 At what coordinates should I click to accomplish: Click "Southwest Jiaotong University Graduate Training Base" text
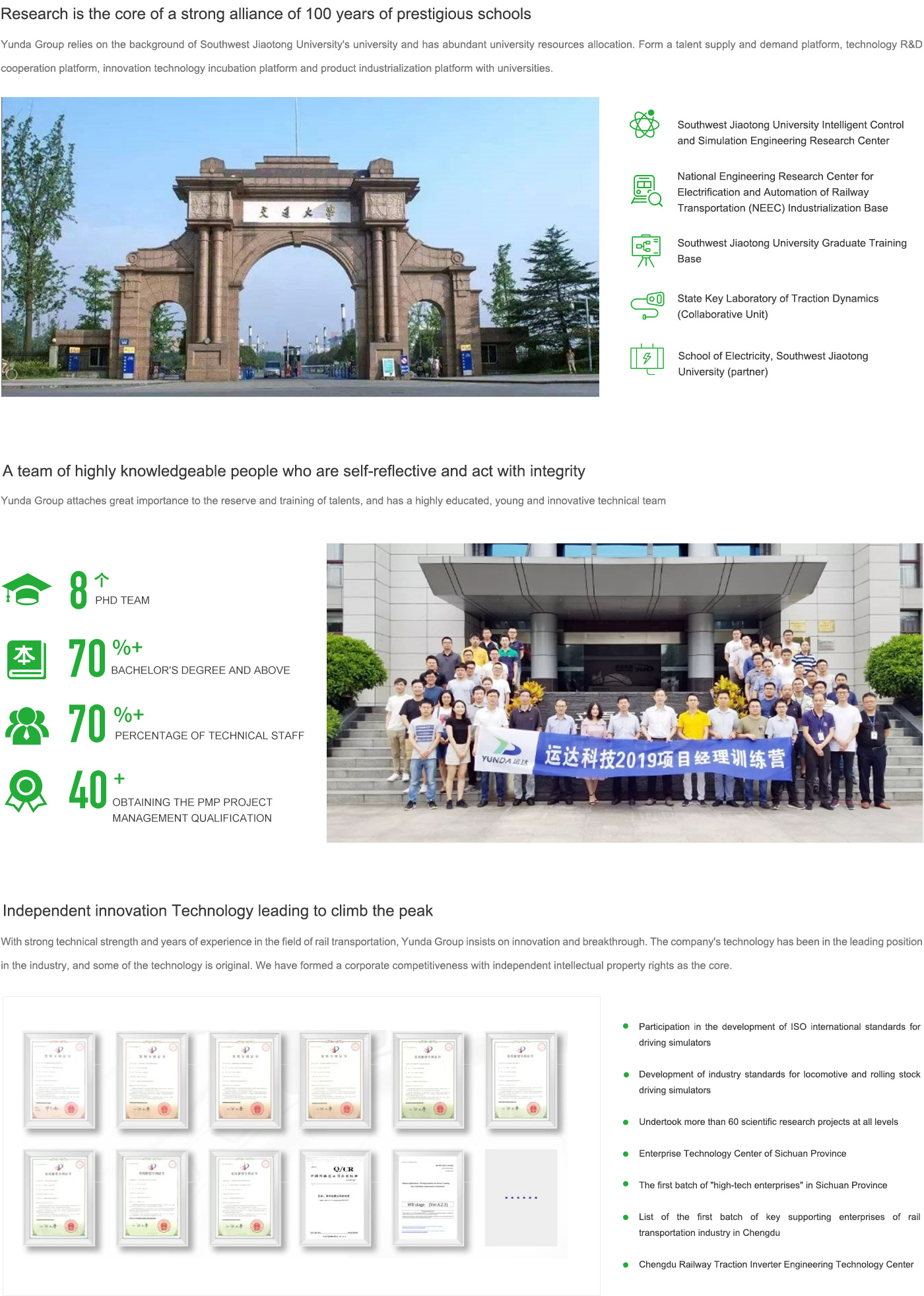(x=791, y=244)
